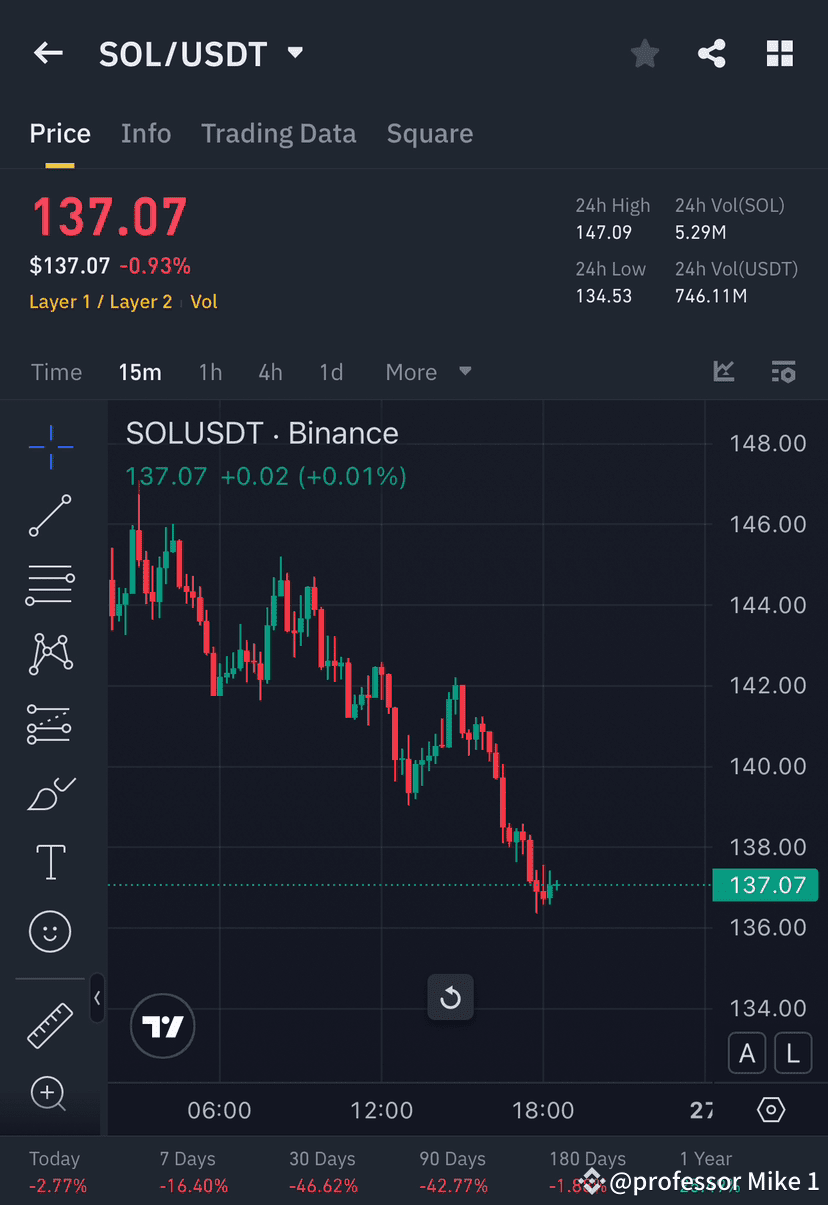This screenshot has height=1205, width=828.
Task: Select the crosshair tool
Action: pyautogui.click(x=49, y=447)
